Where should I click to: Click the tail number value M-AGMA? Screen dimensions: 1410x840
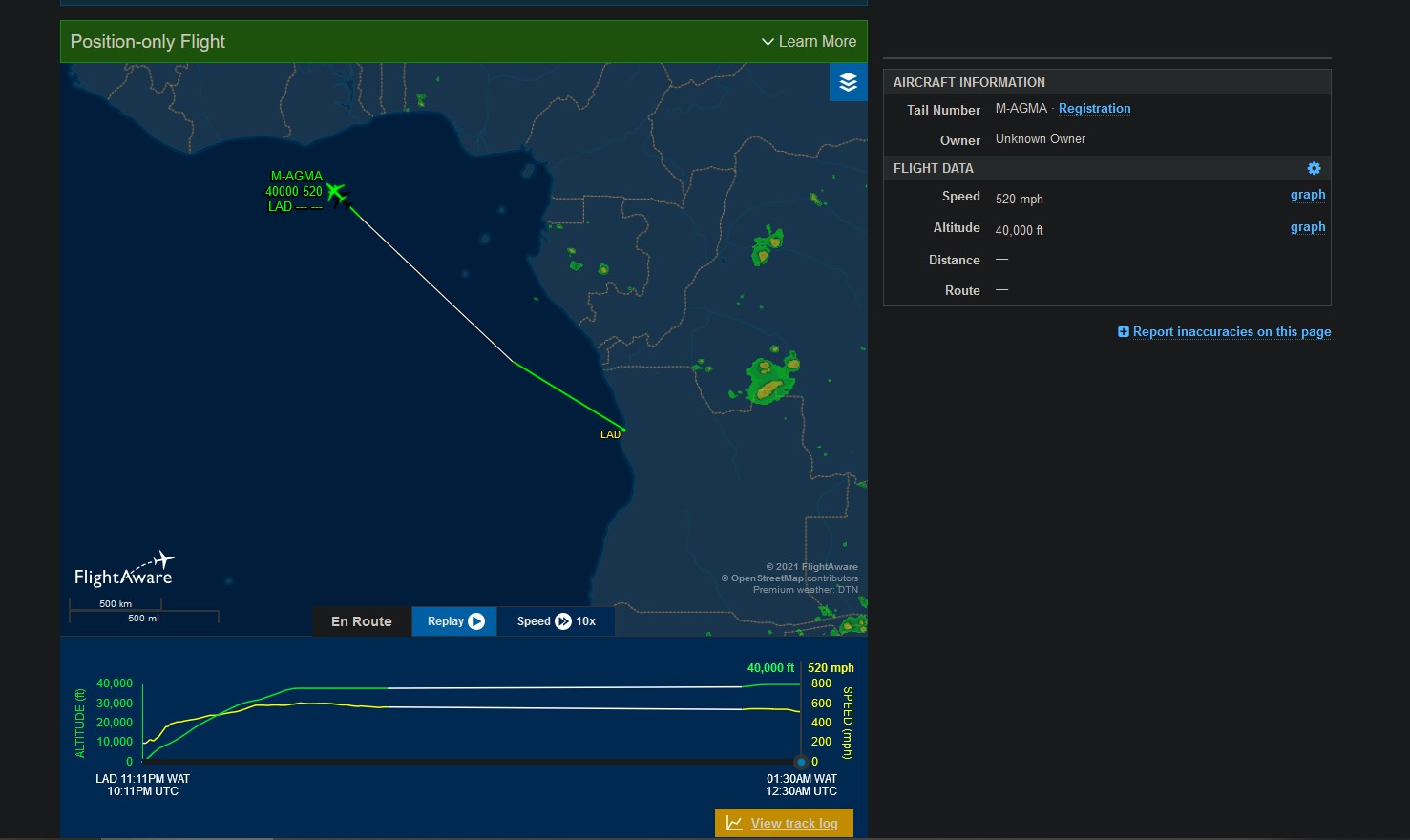coord(1021,109)
